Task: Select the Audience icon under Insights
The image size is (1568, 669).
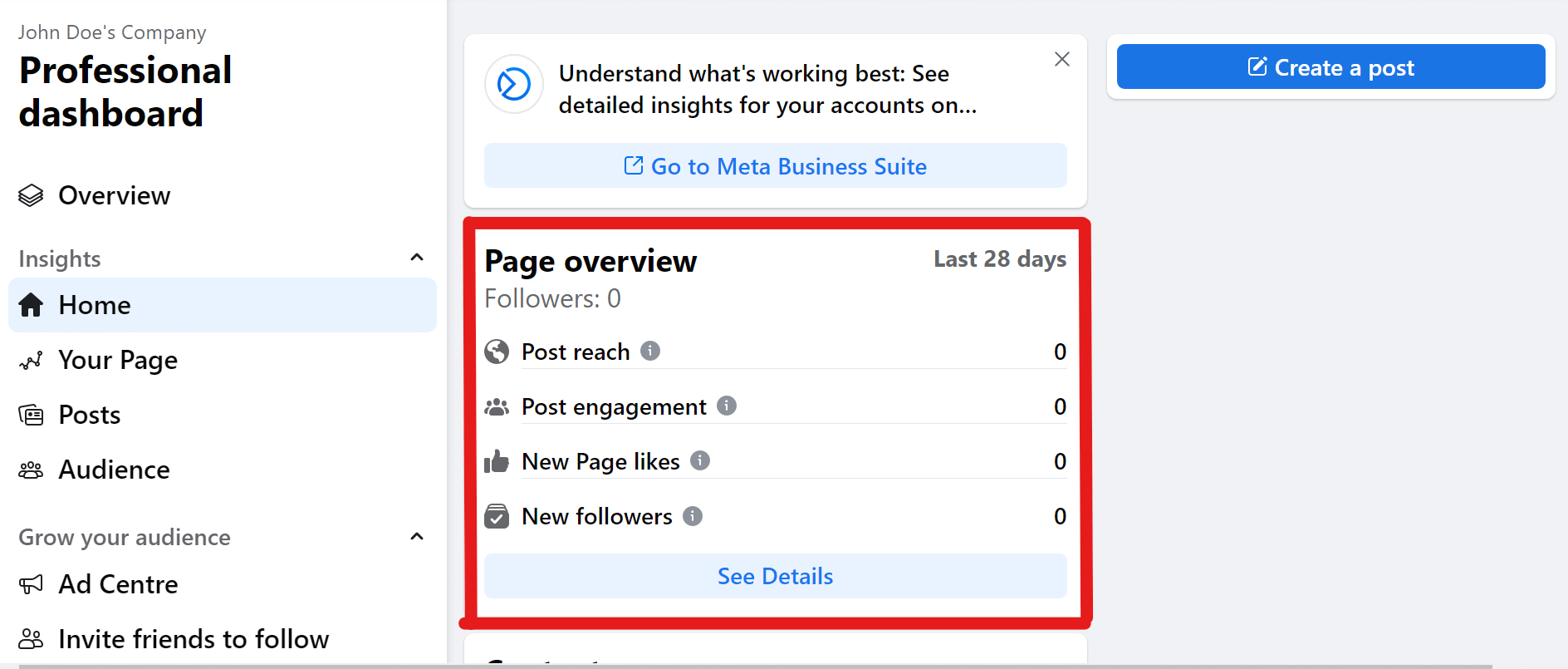Action: tap(32, 470)
